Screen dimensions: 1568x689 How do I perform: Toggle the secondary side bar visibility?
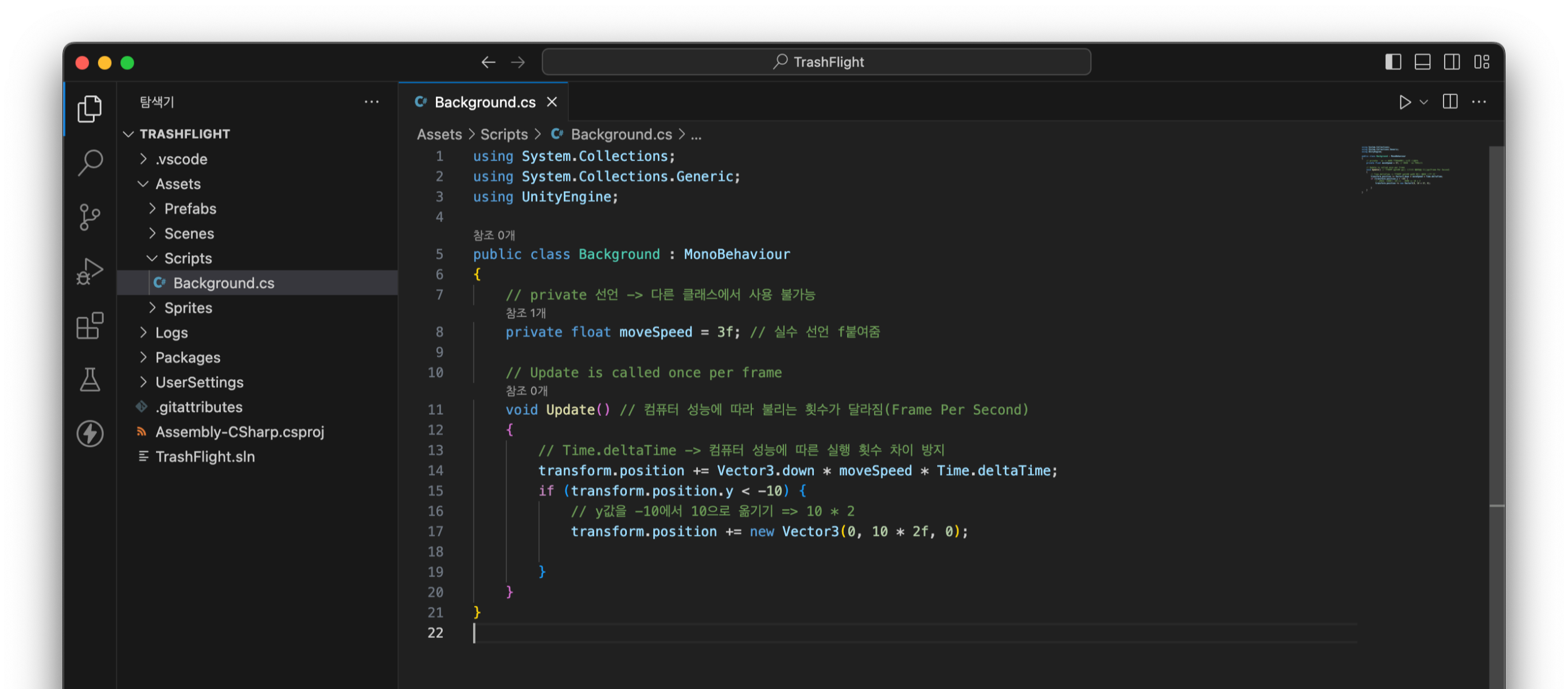pyautogui.click(x=1452, y=62)
